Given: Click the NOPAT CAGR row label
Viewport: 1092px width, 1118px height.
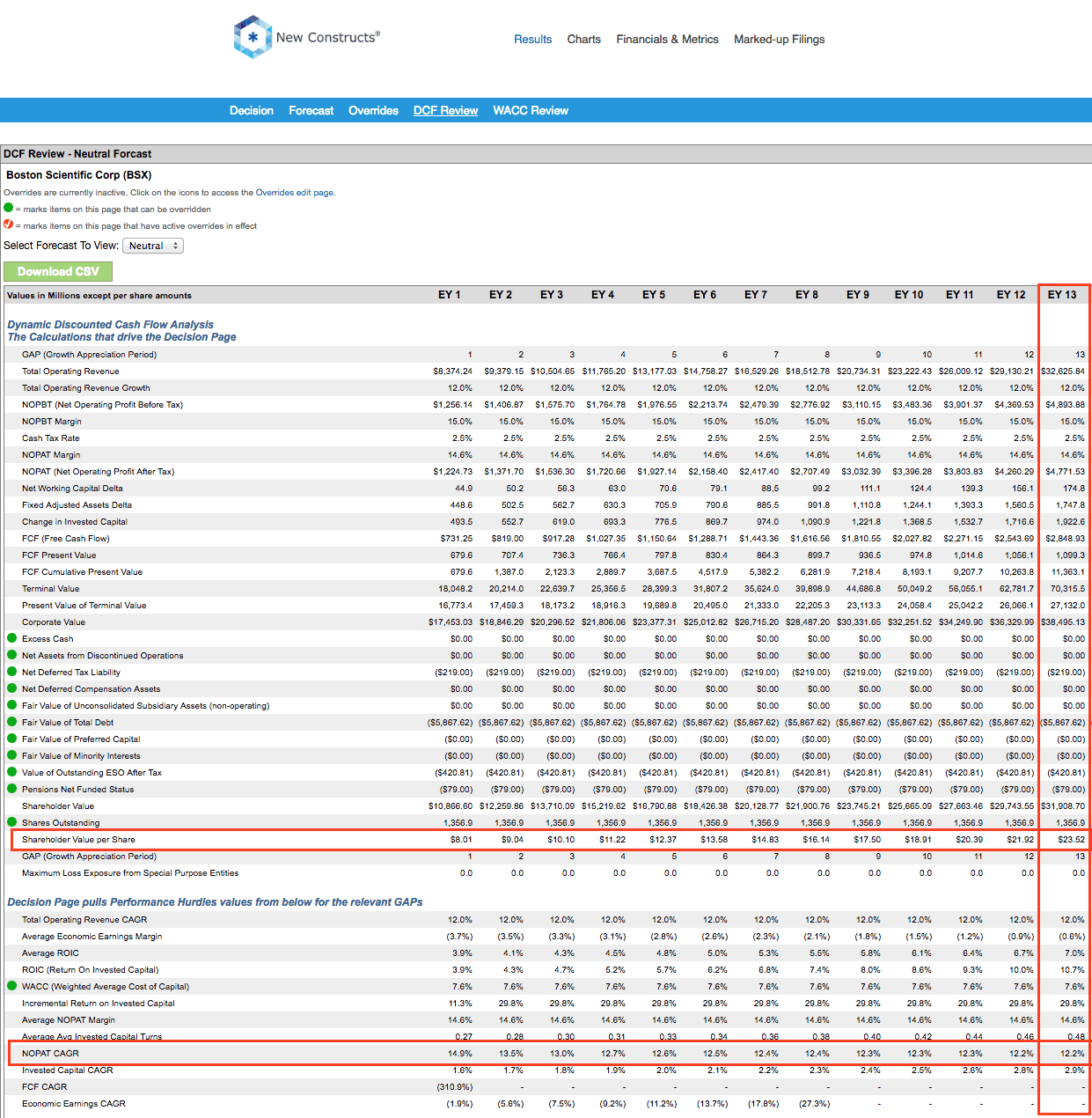Looking at the screenshot, I should (x=51, y=1053).
